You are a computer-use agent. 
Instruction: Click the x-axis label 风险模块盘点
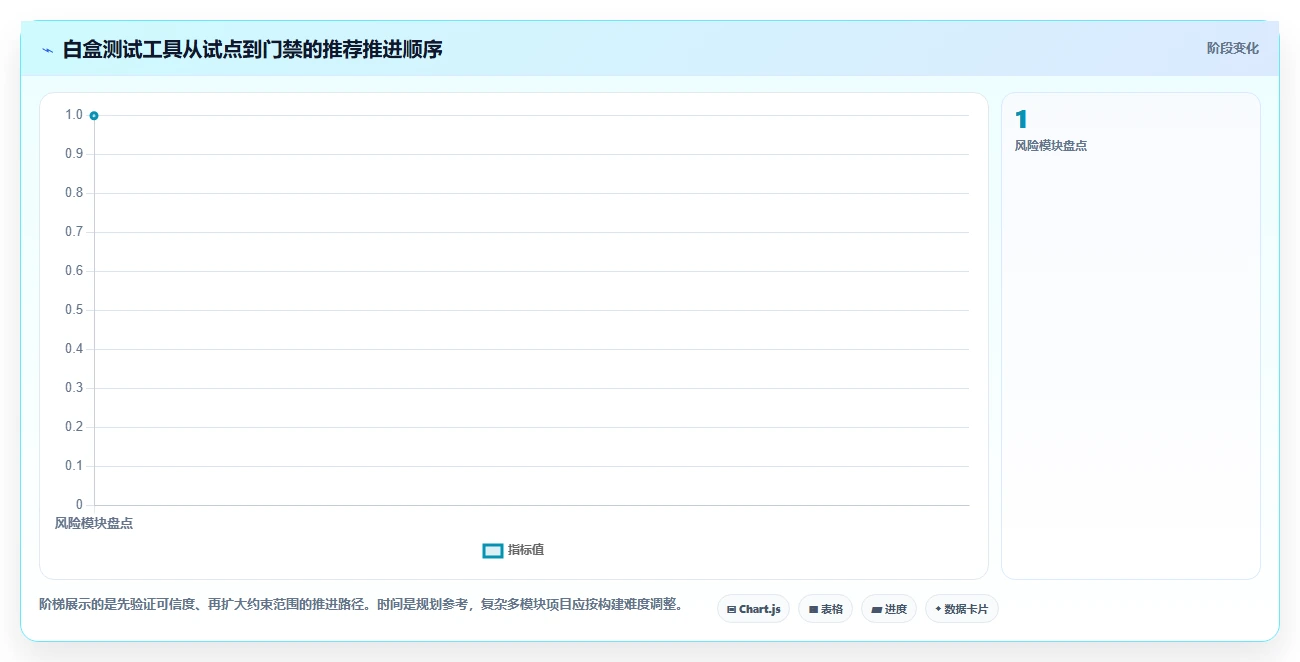click(x=94, y=524)
